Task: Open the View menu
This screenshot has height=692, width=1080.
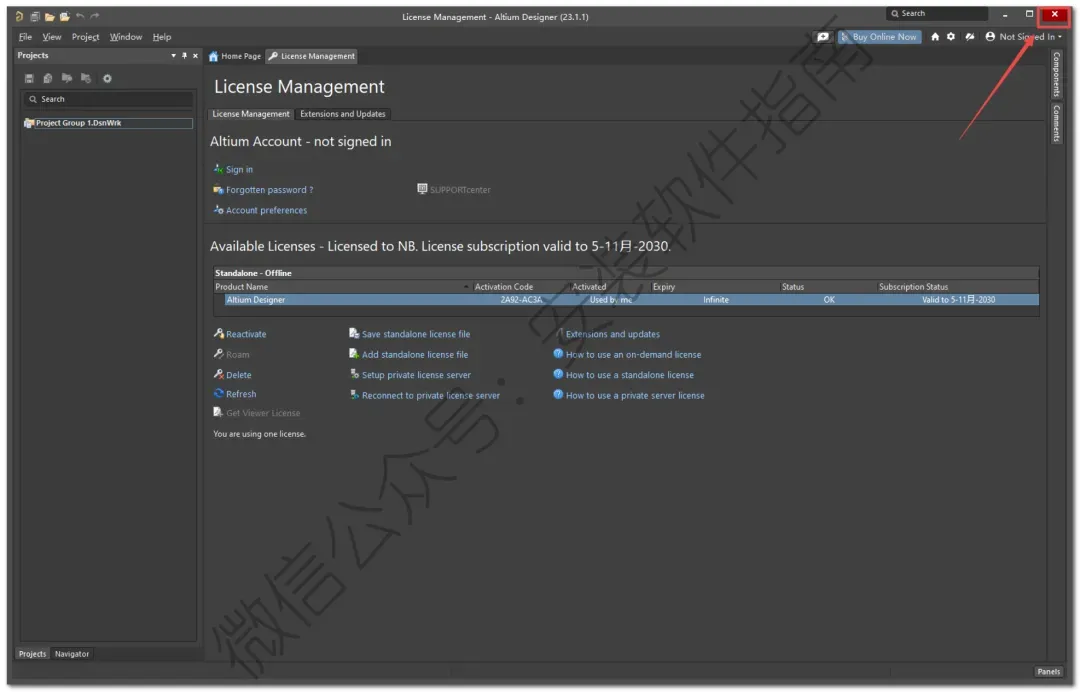Action: [52, 36]
